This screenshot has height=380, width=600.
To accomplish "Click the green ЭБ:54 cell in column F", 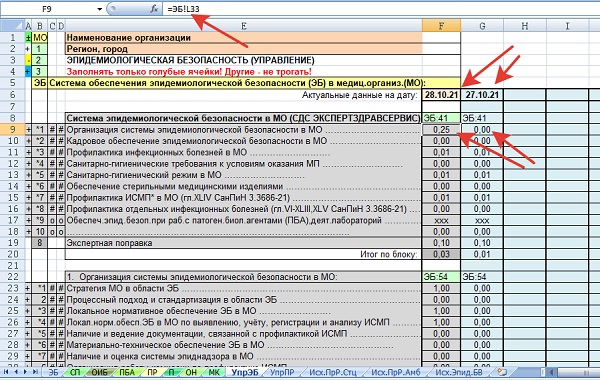I will coord(441,277).
